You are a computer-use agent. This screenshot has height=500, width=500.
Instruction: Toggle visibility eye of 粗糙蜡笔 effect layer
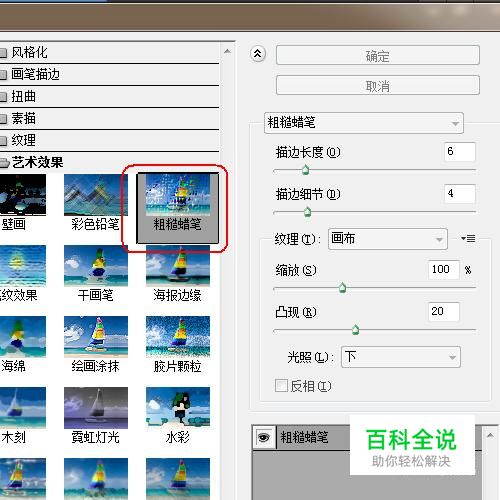tap(264, 437)
